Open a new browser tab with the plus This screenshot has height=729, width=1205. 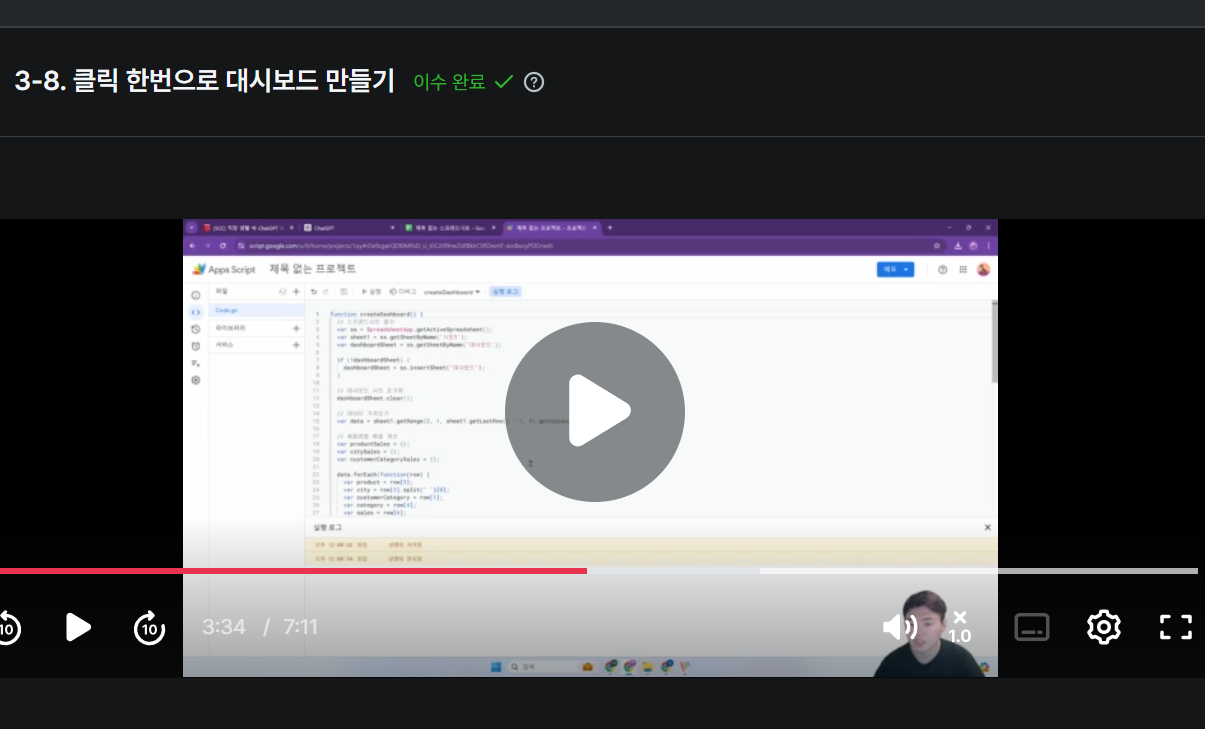610,228
